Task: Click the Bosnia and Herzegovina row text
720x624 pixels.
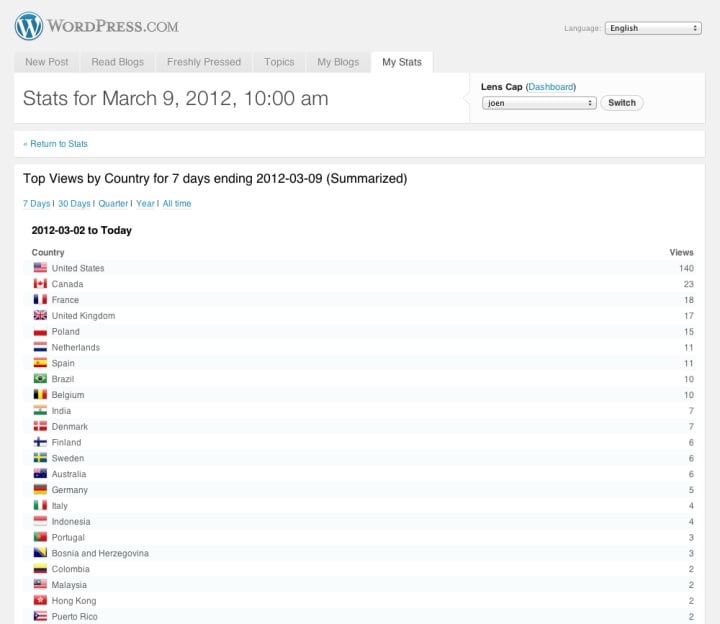Action: click(100, 553)
